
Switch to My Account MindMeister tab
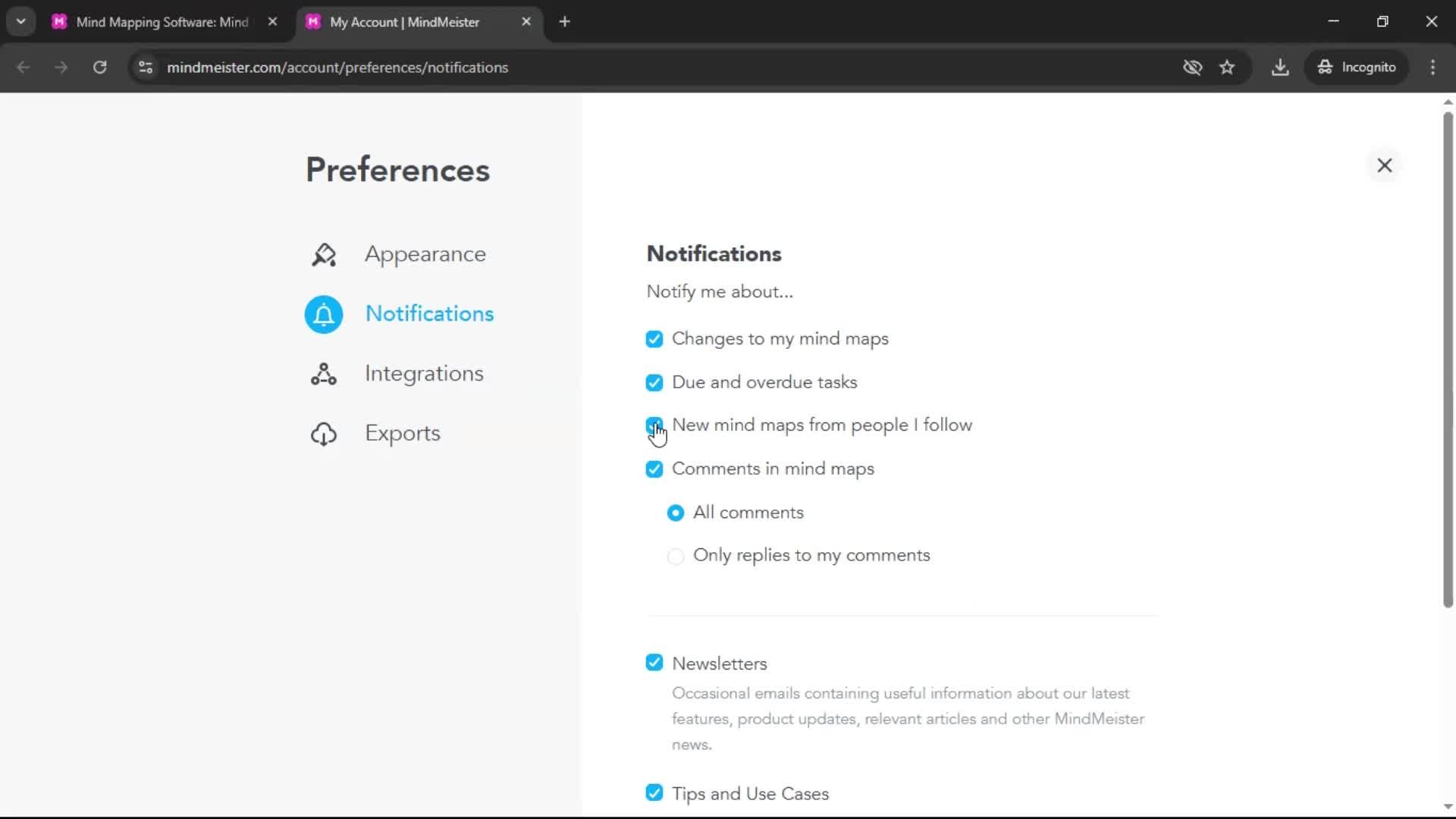(405, 22)
